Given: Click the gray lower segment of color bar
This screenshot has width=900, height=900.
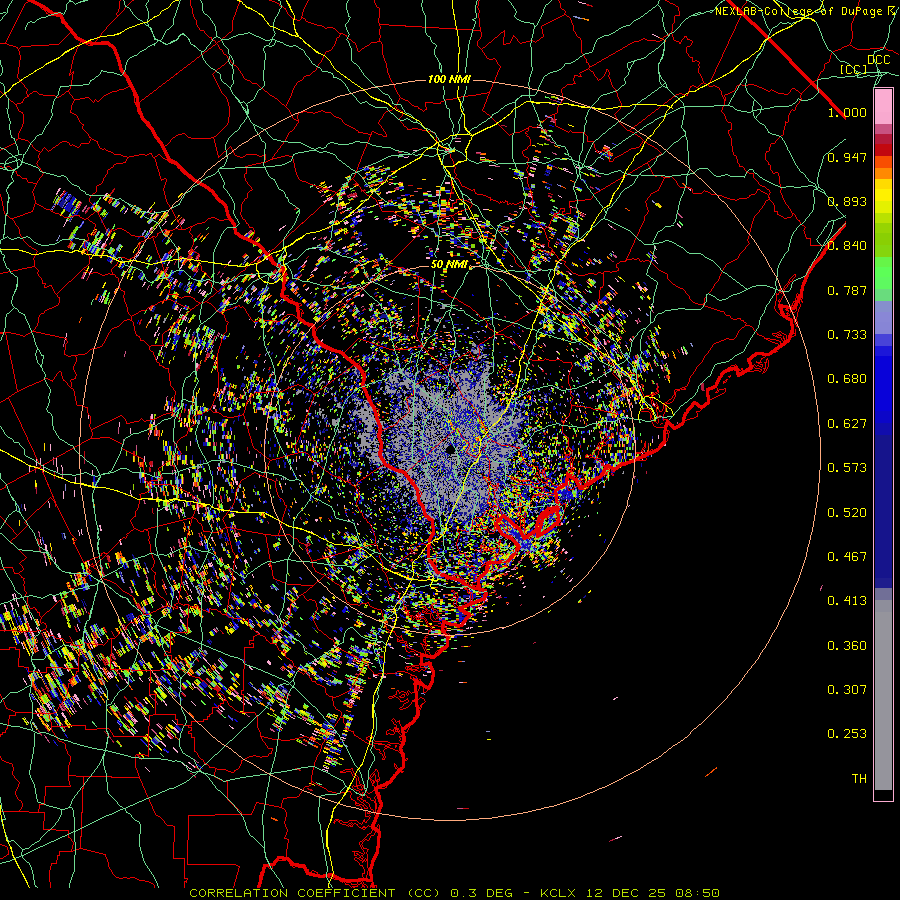Looking at the screenshot, I should click(883, 695).
